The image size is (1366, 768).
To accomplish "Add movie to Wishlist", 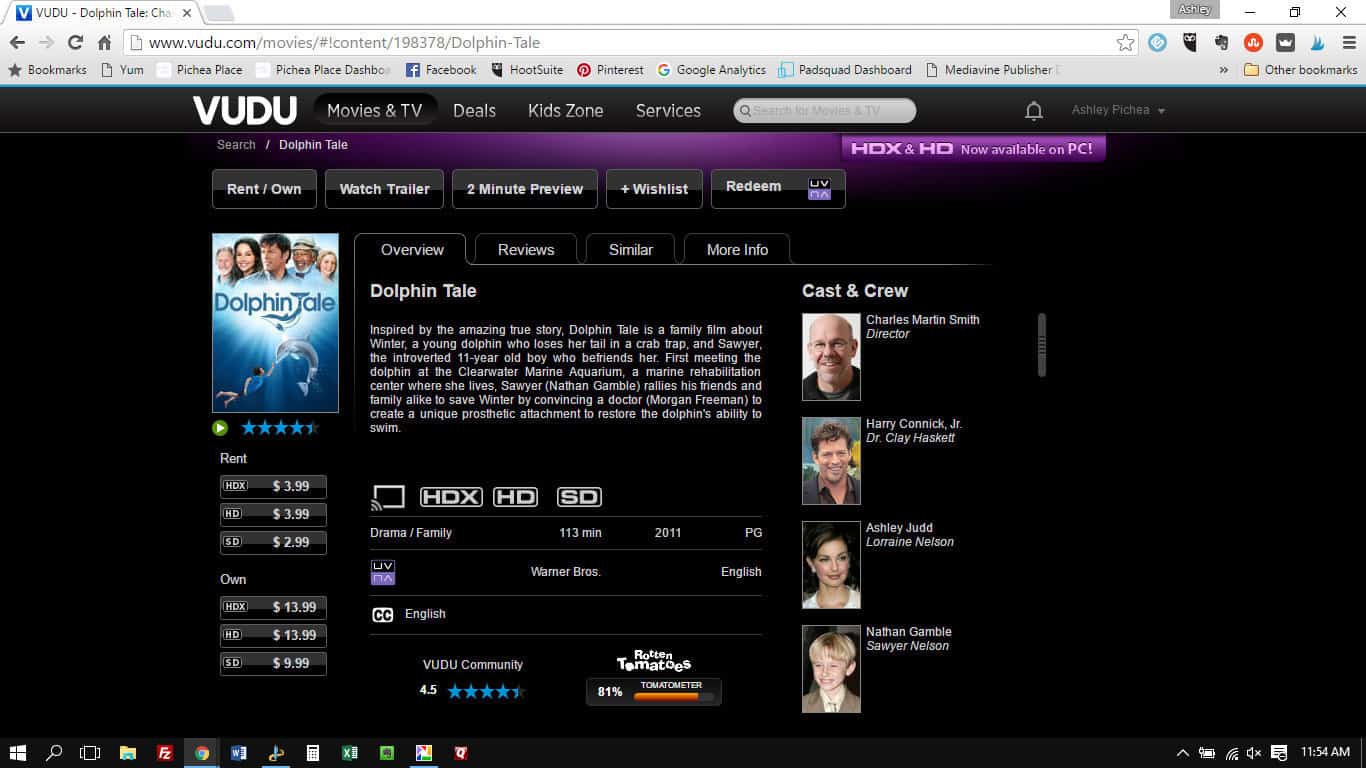I will click(x=654, y=189).
